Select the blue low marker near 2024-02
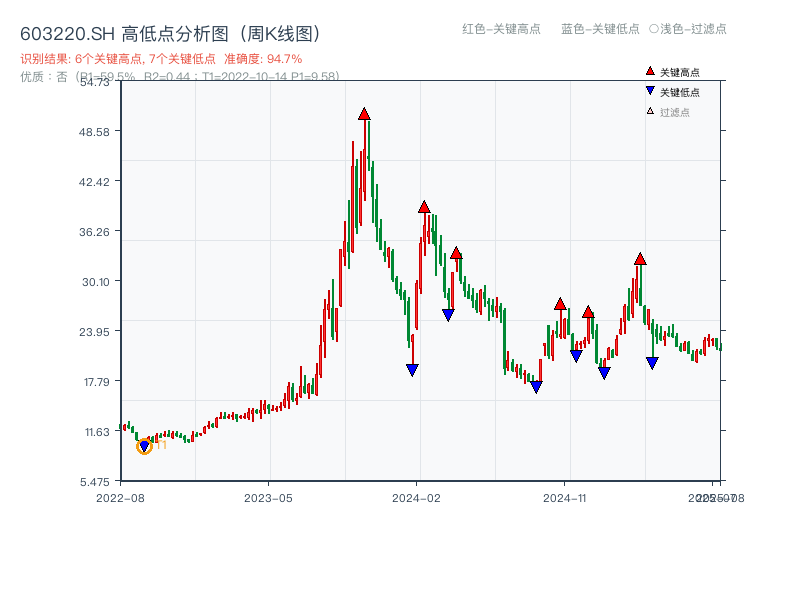Image resolution: width=800 pixels, height=600 pixels. point(412,370)
